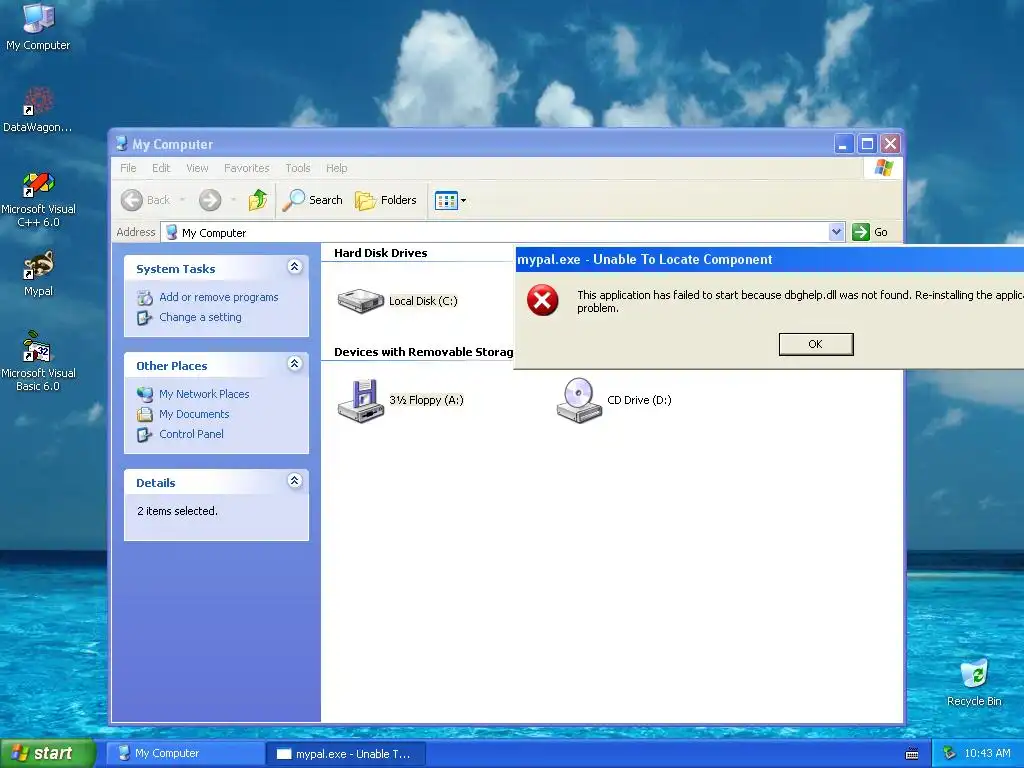Click the Details panel title
The width and height of the screenshot is (1024, 768).
pos(155,483)
